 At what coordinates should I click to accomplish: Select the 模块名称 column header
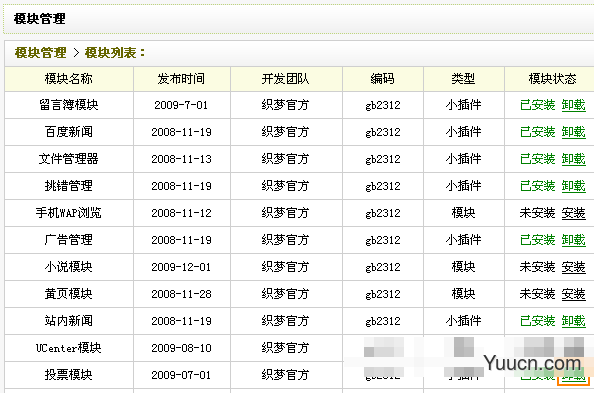69,79
